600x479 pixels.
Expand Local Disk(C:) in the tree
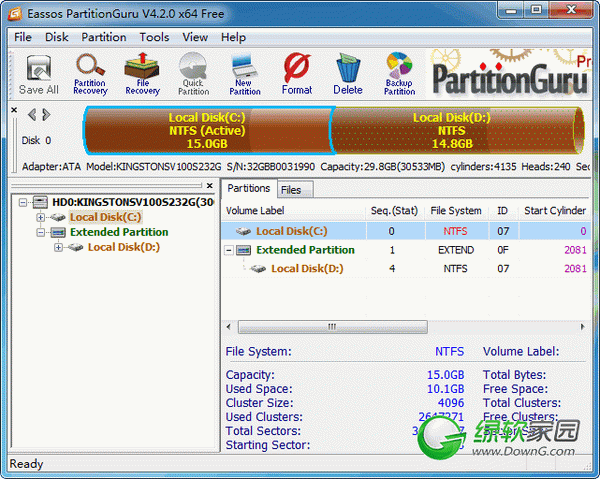40,217
